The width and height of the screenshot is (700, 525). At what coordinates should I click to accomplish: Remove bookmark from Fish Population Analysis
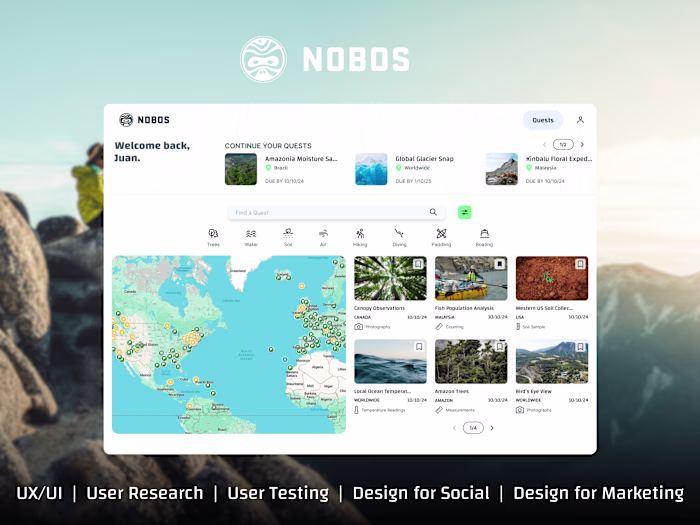500,264
